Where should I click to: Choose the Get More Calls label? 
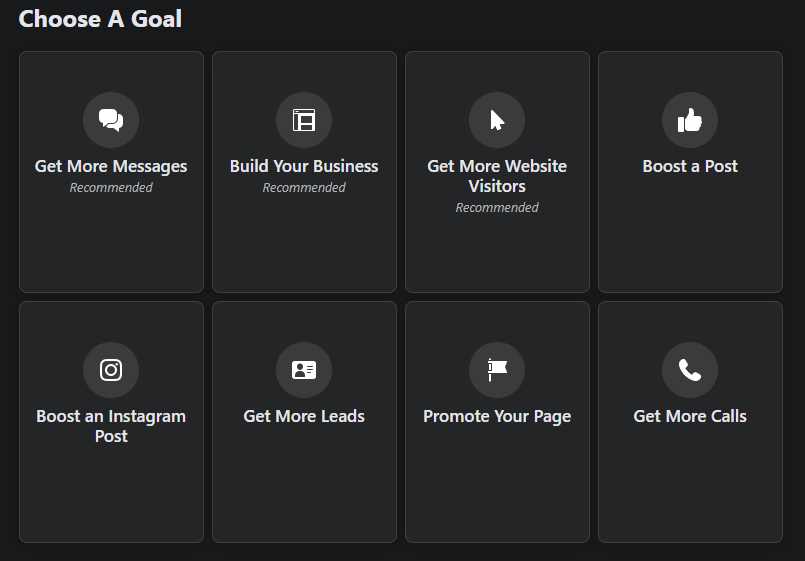tap(690, 416)
